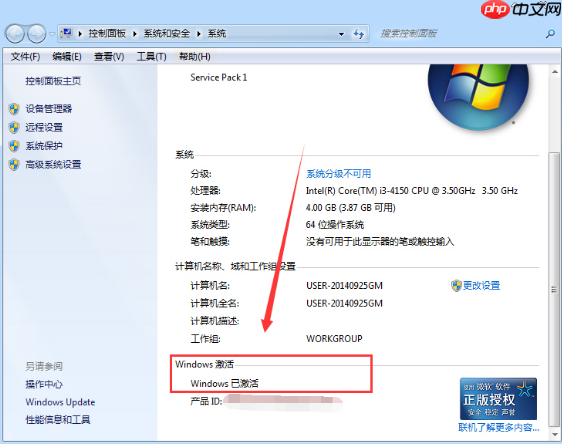This screenshot has width=562, height=444.
Task: Click the shield icon beside 设备管理器
Action: tap(14, 109)
